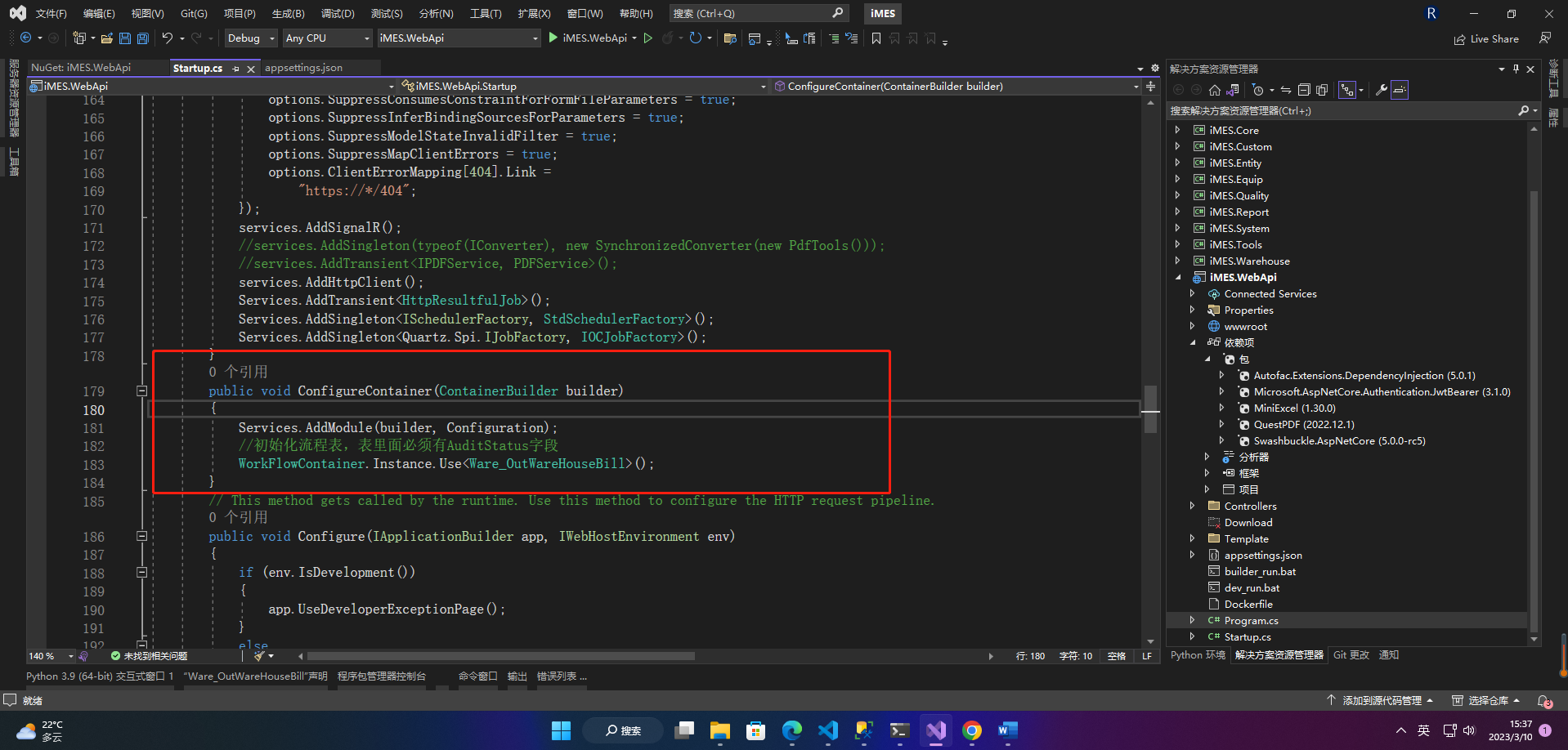The height and width of the screenshot is (750, 1568).
Task: Switch to the Git 更改 panel tab
Action: pos(1351,655)
